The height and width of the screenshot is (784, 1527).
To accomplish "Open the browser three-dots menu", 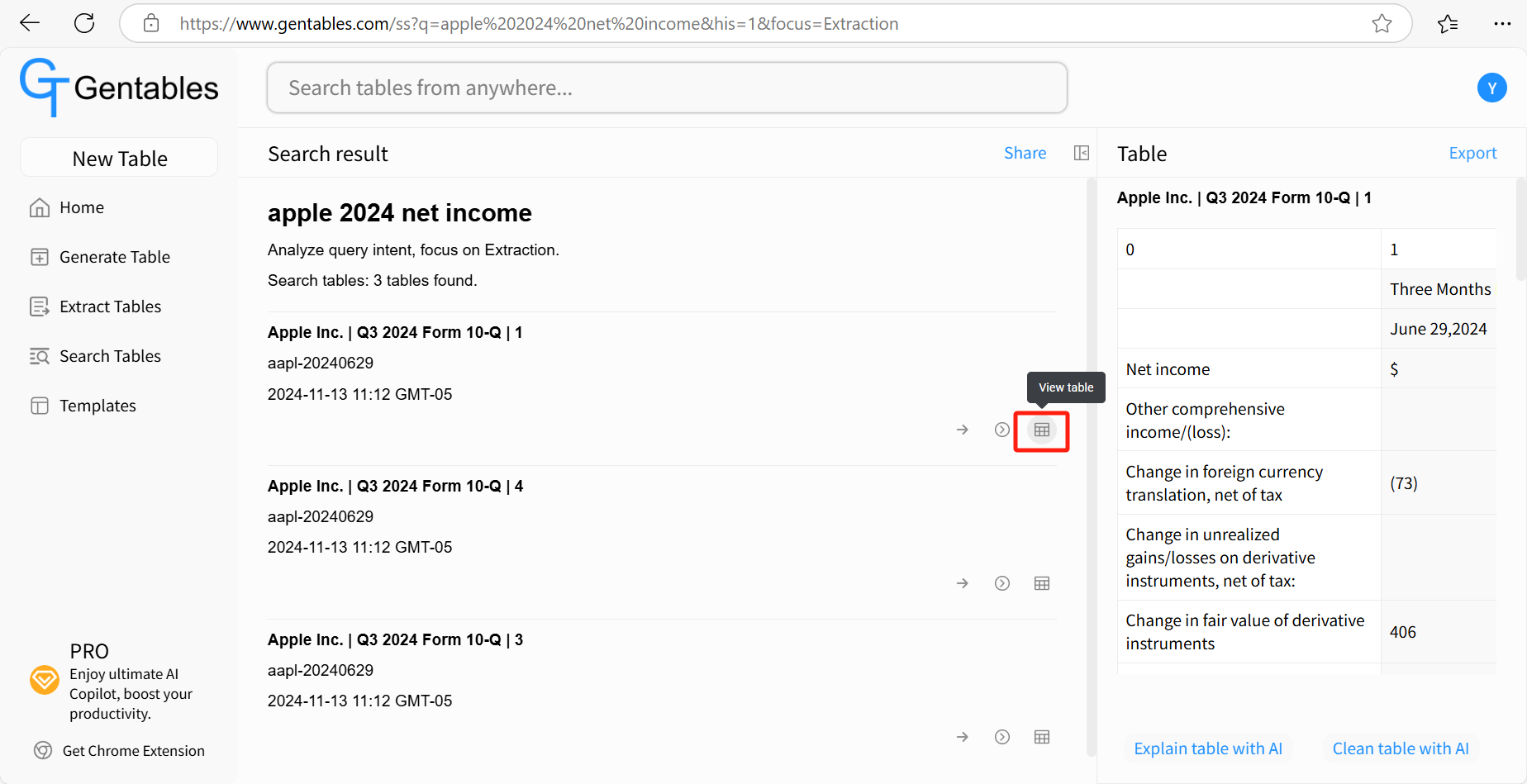I will (1503, 23).
